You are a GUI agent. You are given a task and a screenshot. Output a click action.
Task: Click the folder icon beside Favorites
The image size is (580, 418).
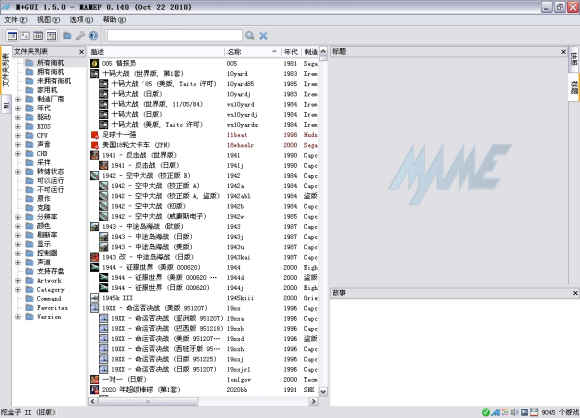[30, 307]
